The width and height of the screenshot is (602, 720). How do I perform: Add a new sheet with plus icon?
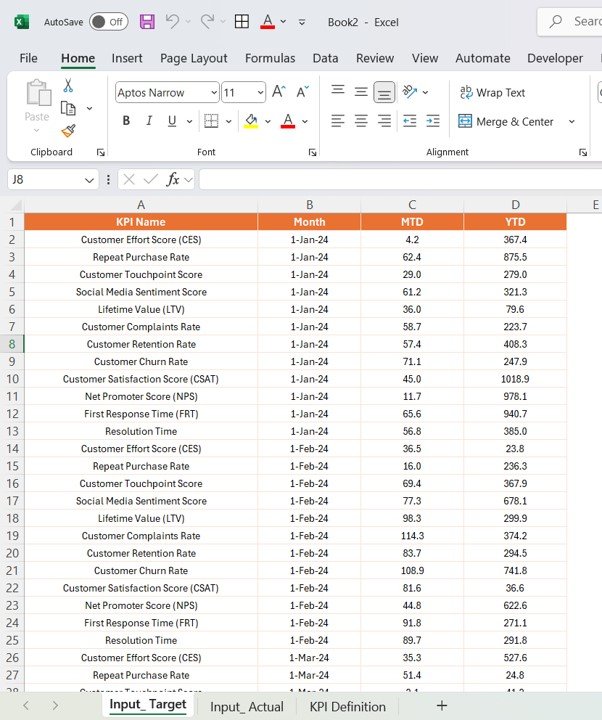pyautogui.click(x=441, y=706)
